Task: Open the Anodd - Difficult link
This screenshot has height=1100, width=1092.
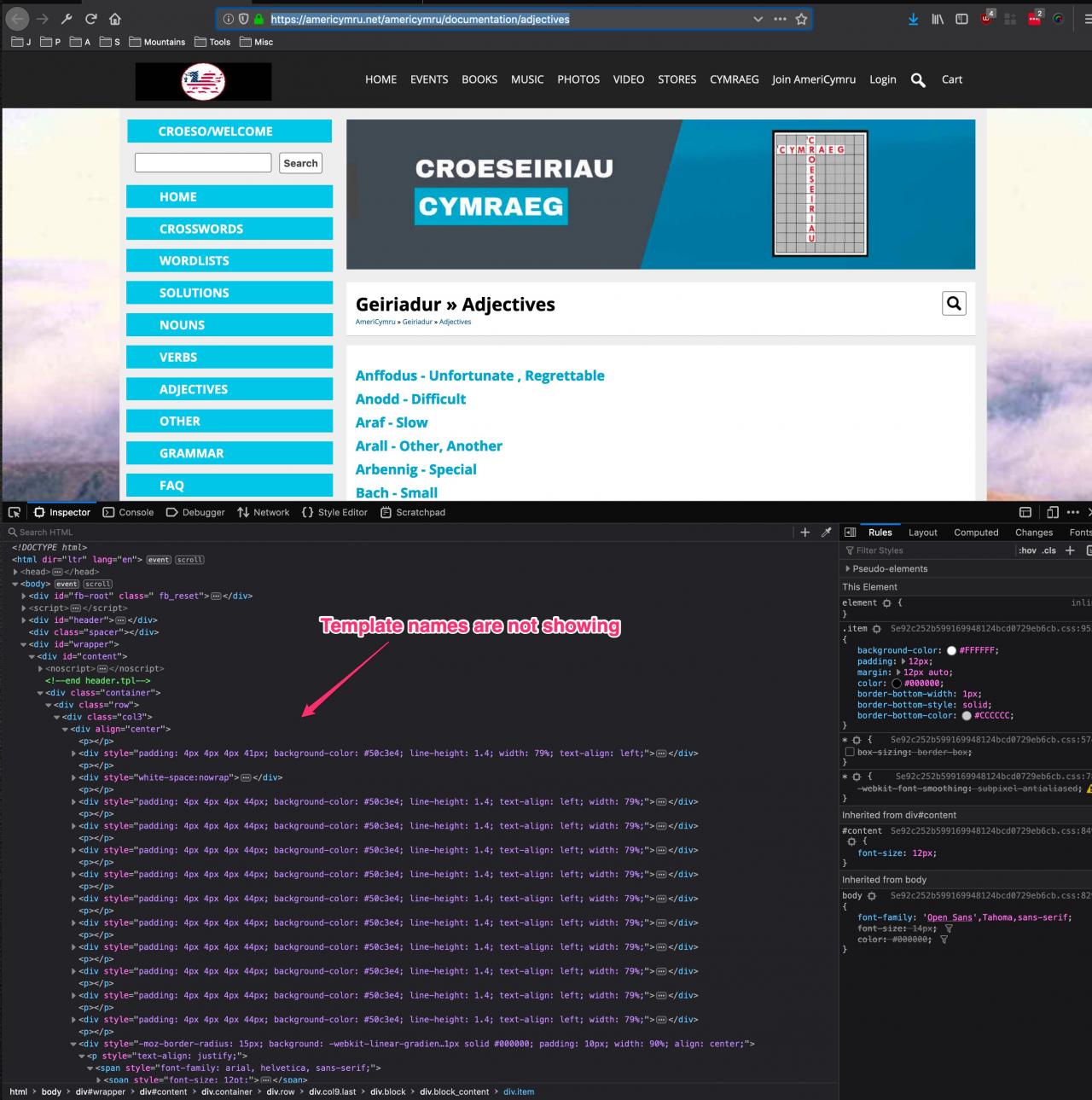Action: (x=410, y=399)
